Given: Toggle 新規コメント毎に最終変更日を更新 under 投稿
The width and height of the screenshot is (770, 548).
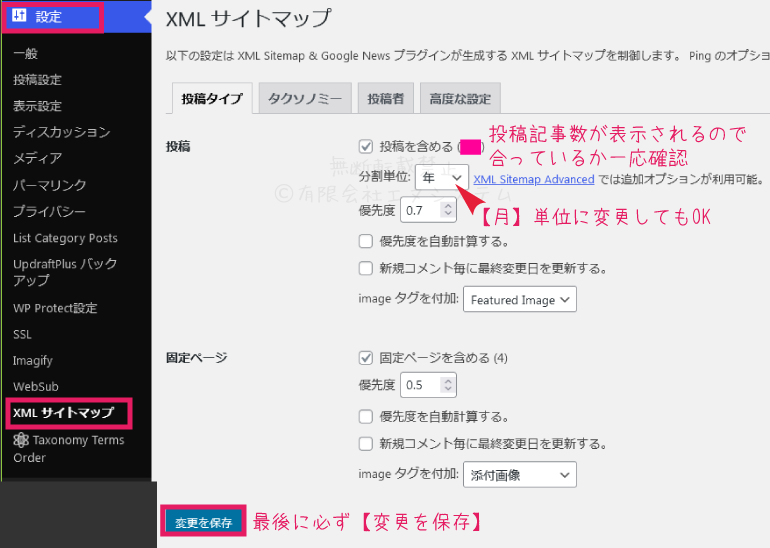Looking at the screenshot, I should 365,268.
